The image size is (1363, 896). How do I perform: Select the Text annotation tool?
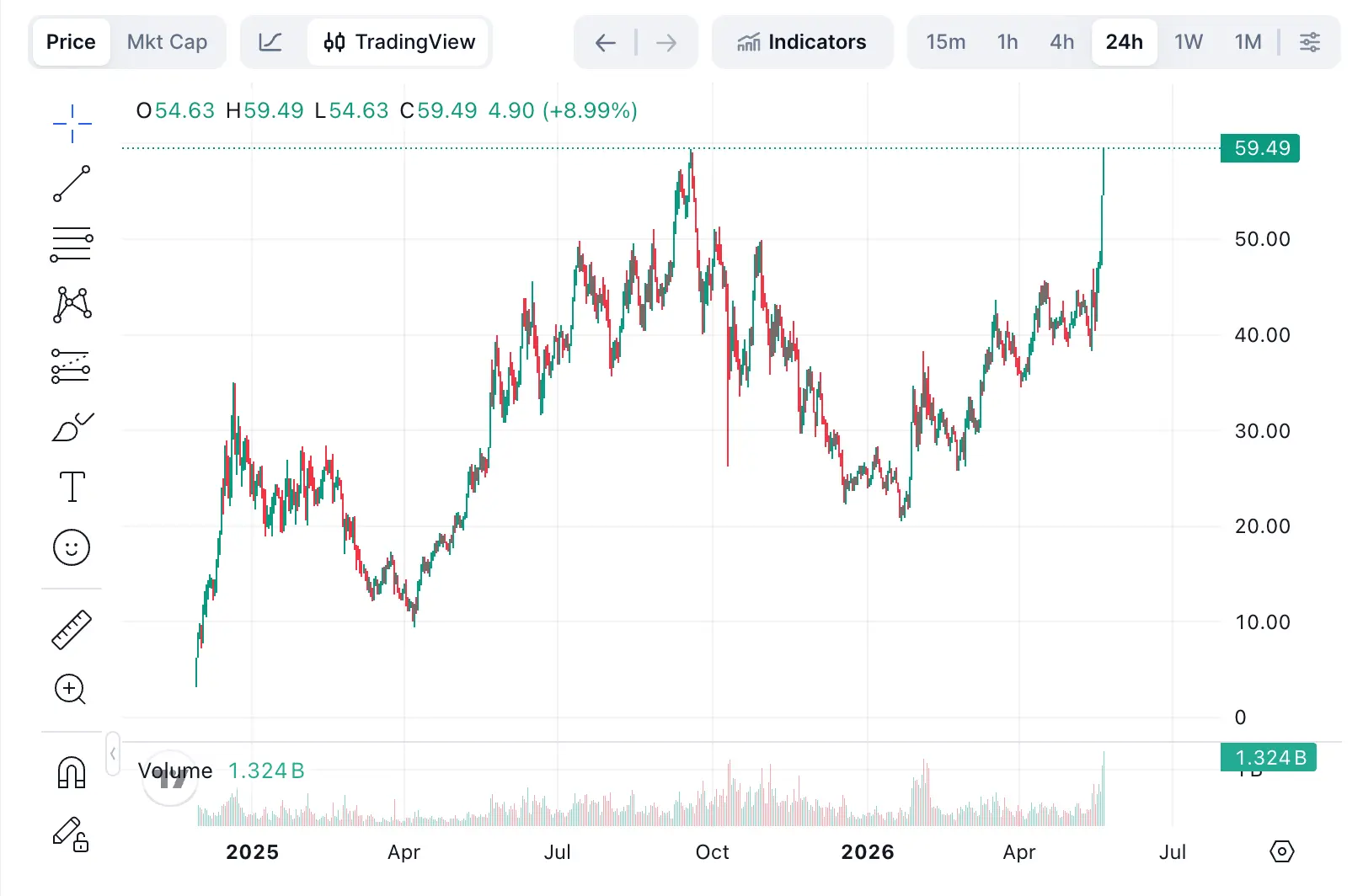click(72, 487)
